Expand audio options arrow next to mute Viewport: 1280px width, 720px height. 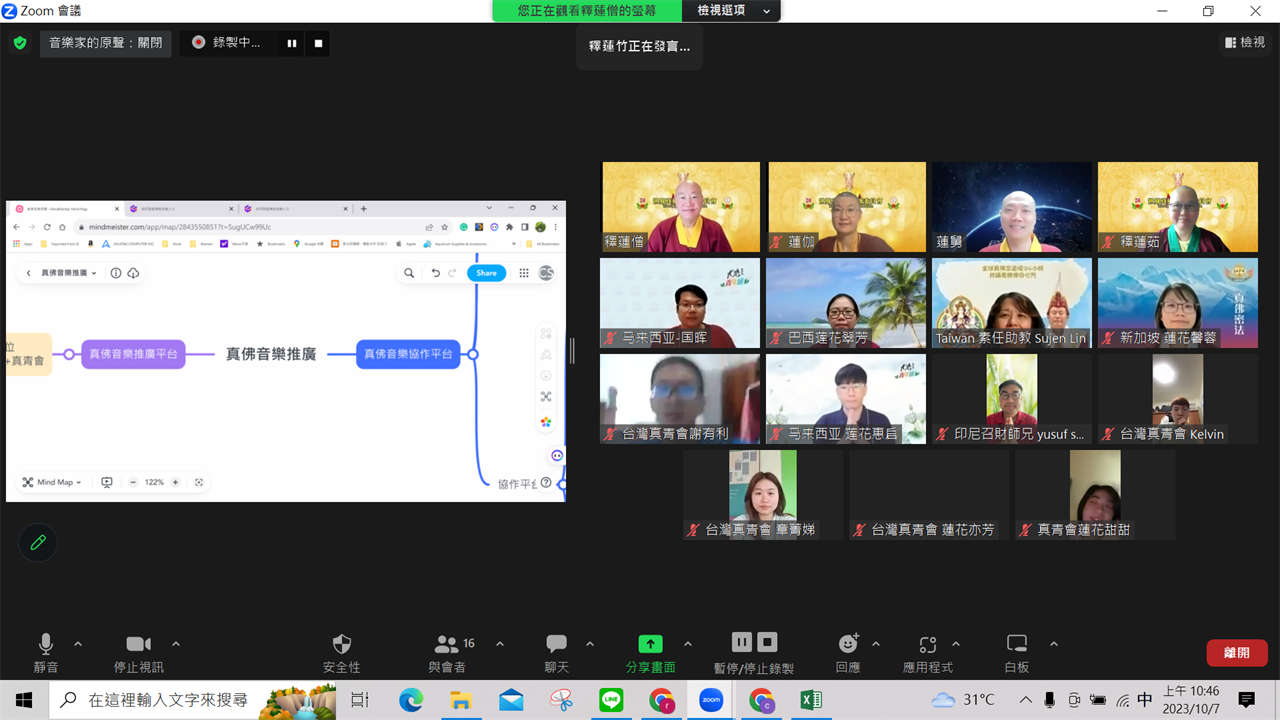pos(78,644)
